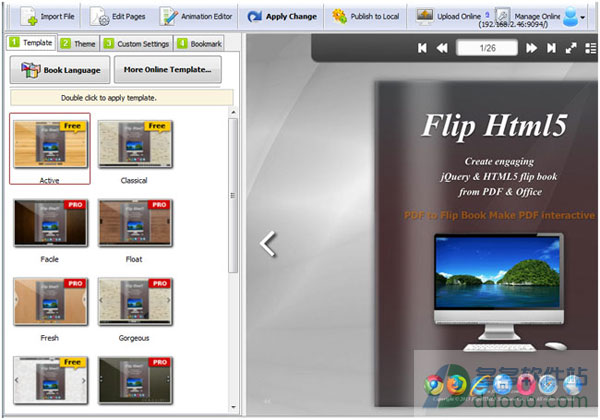Click Upload Online
Image resolution: width=600 pixels, height=420 pixels.
448,16
